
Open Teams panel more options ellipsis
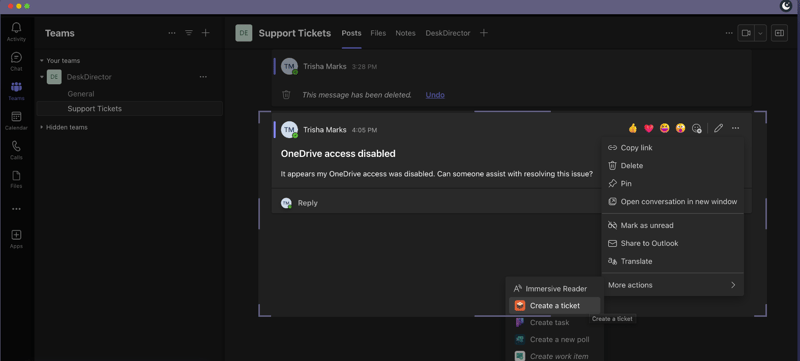[x=172, y=33]
